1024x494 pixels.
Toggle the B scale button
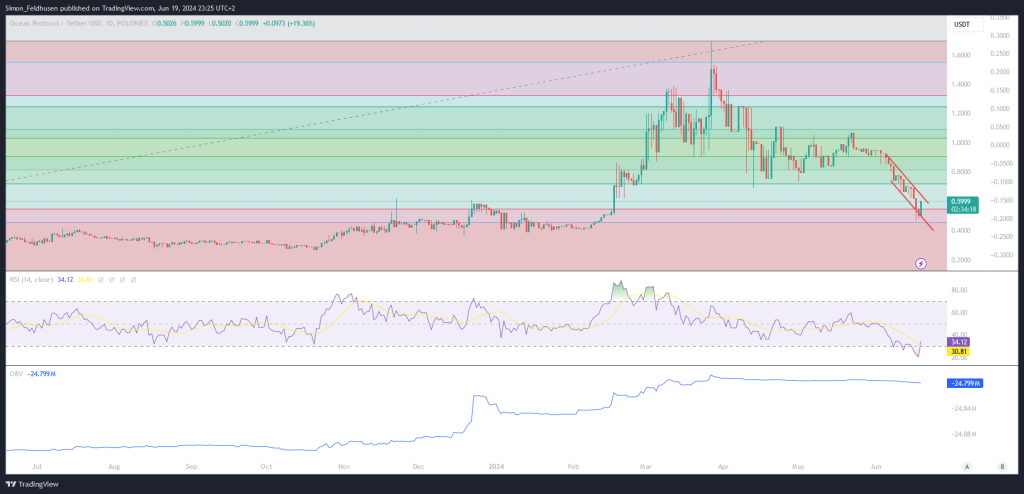click(x=1002, y=467)
